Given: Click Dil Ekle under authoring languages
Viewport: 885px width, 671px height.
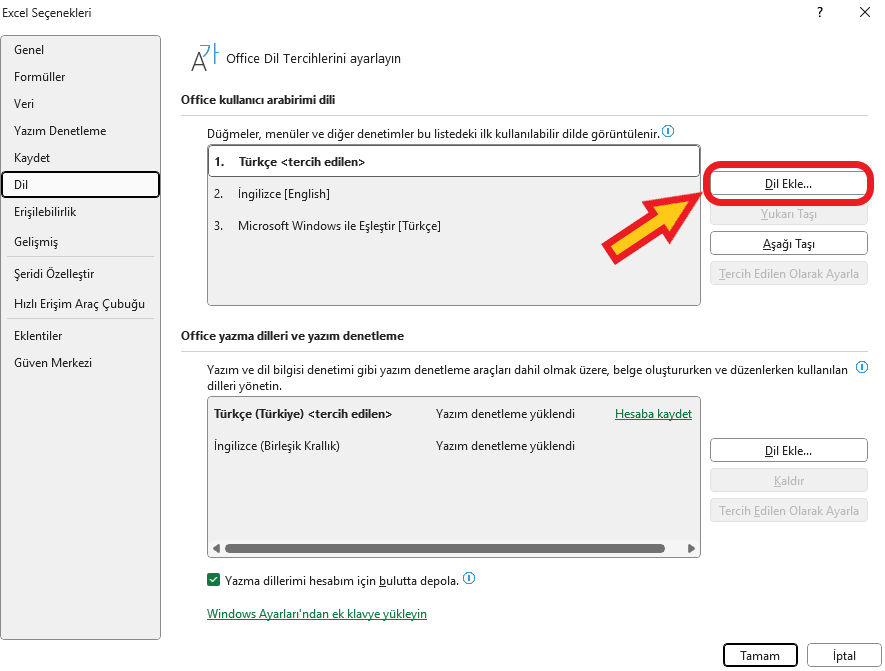Looking at the screenshot, I should point(788,451).
